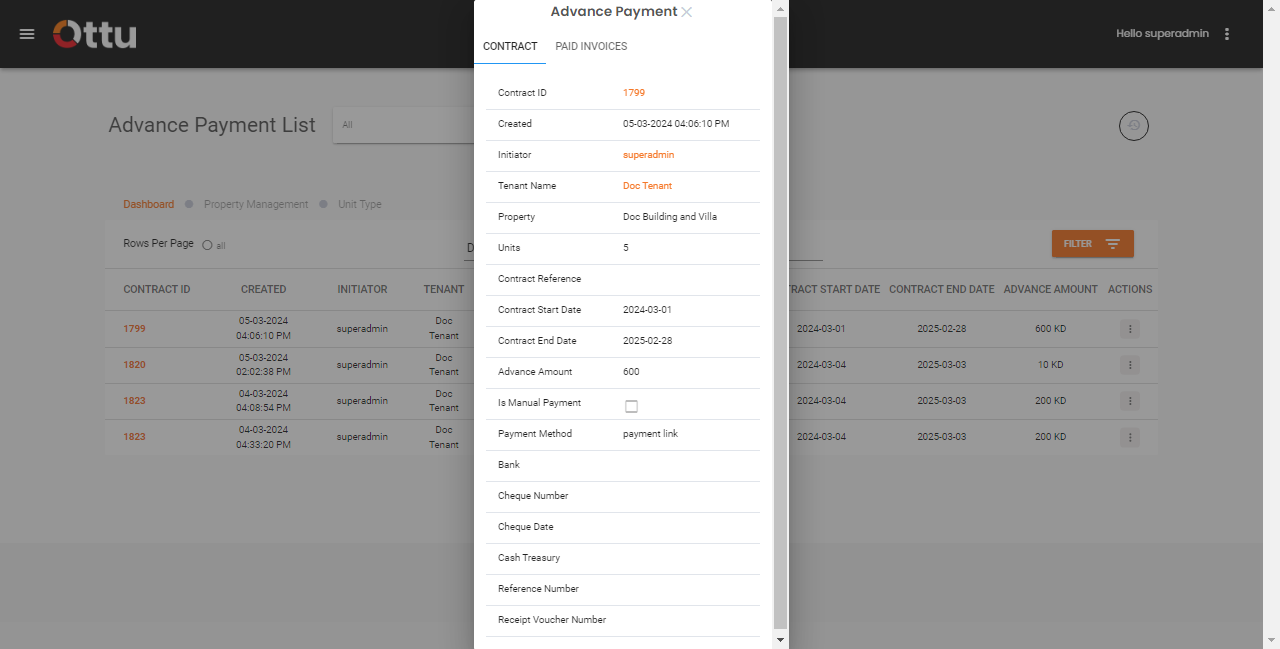
Task: Enable the Is Manual Payment checkbox
Action: coord(631,405)
